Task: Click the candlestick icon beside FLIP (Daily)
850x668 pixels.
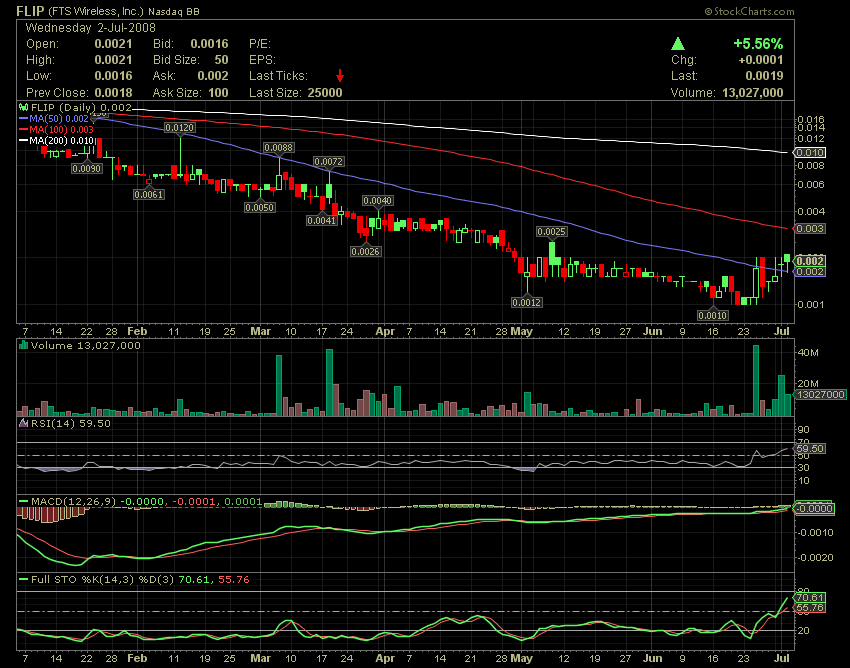Action: point(24,107)
